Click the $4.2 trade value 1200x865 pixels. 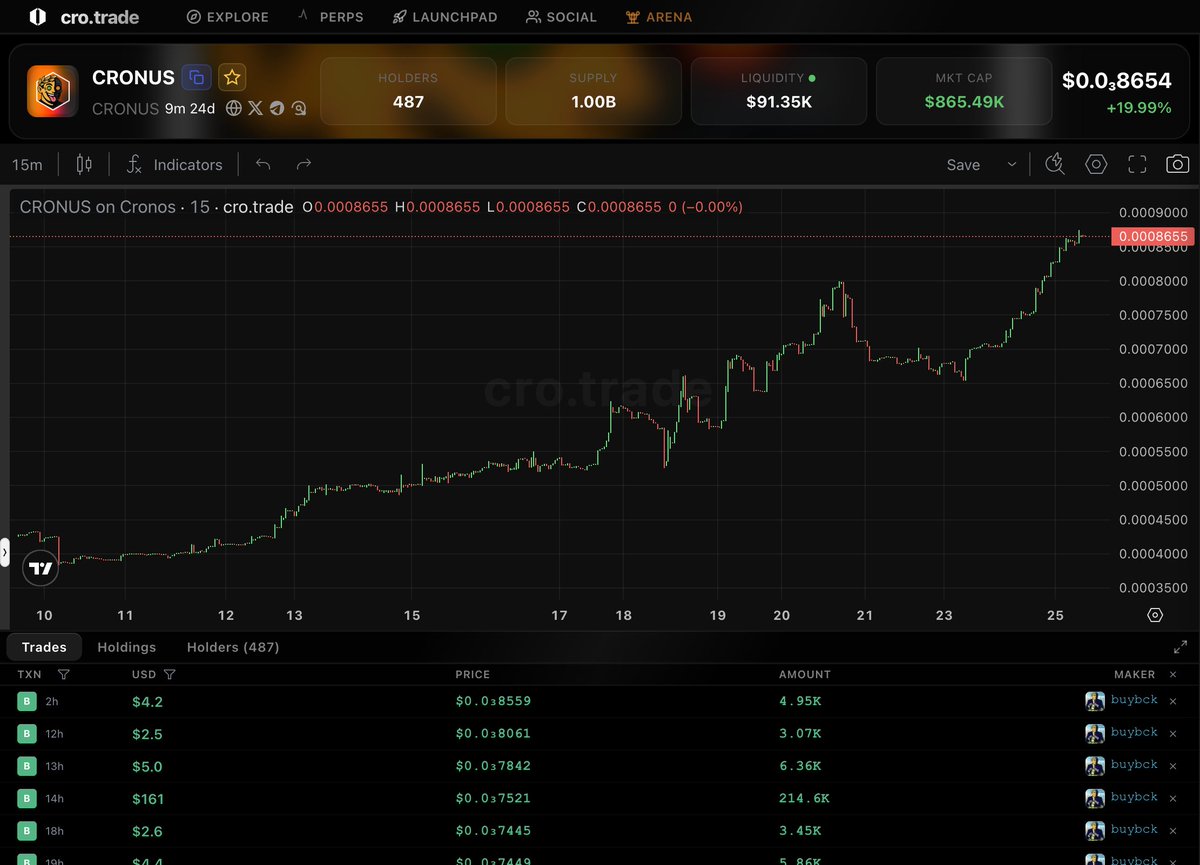[x=147, y=702]
